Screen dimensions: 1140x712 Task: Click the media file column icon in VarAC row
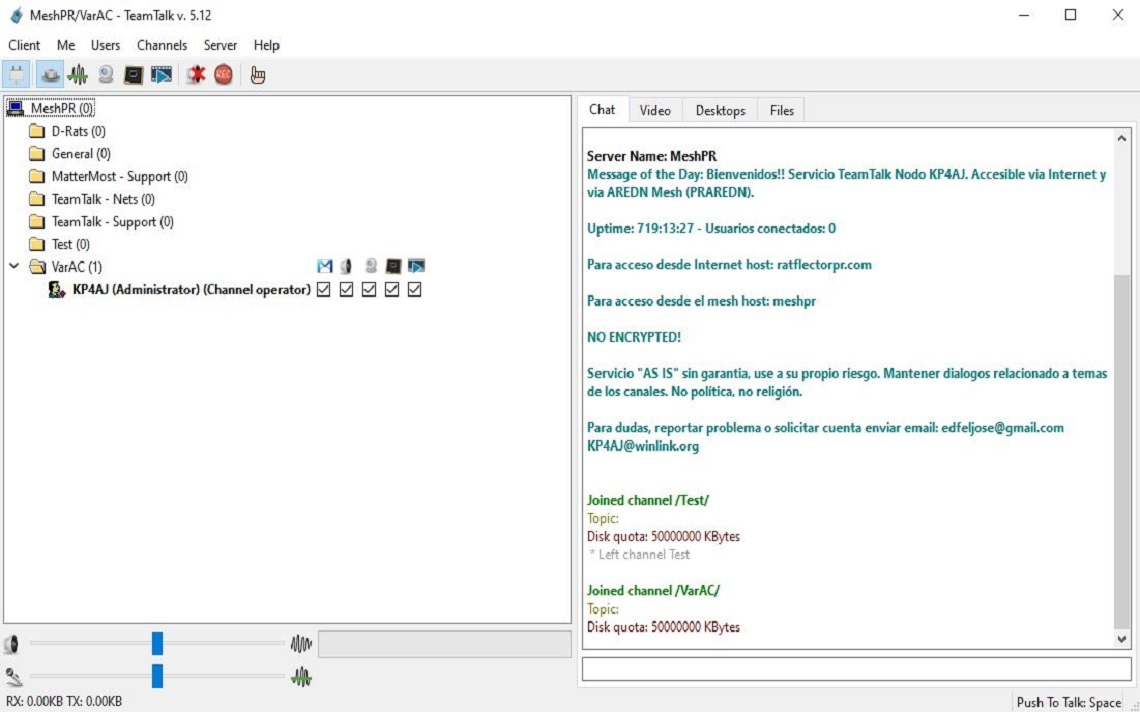point(416,266)
